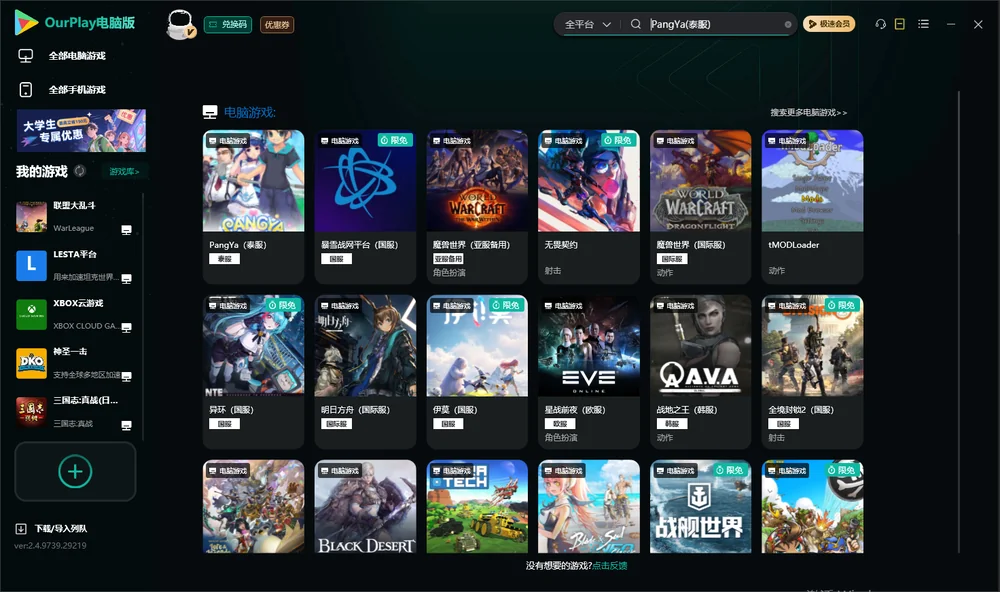Screen dimensions: 1000x592
Task: Open the tMODLoader game card
Action: tap(812, 207)
